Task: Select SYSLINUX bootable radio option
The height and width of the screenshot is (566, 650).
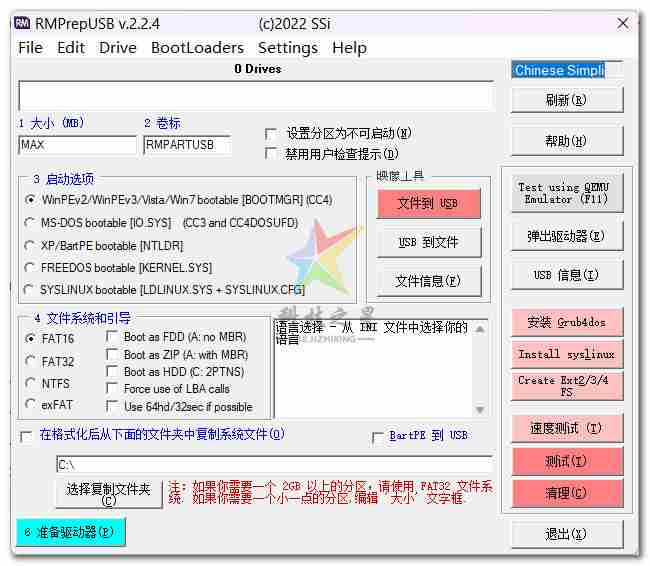Action: [31, 290]
